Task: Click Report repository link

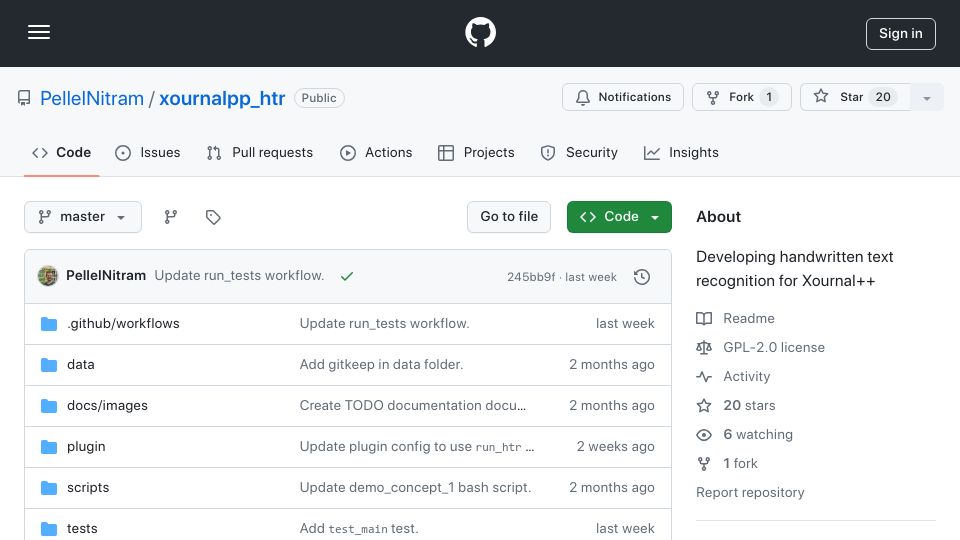Action: [750, 492]
